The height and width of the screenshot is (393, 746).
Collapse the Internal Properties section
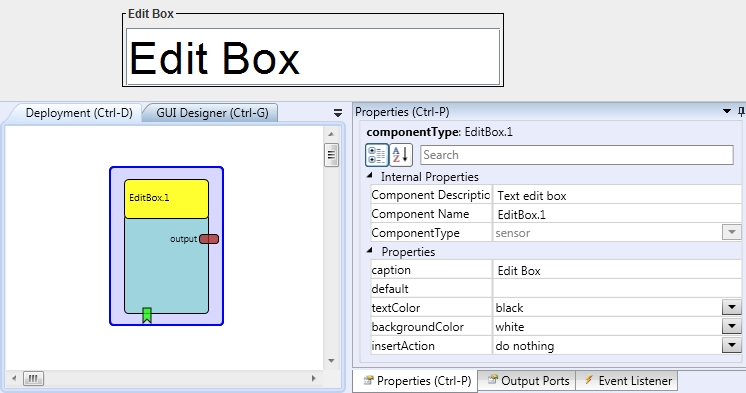click(x=370, y=176)
